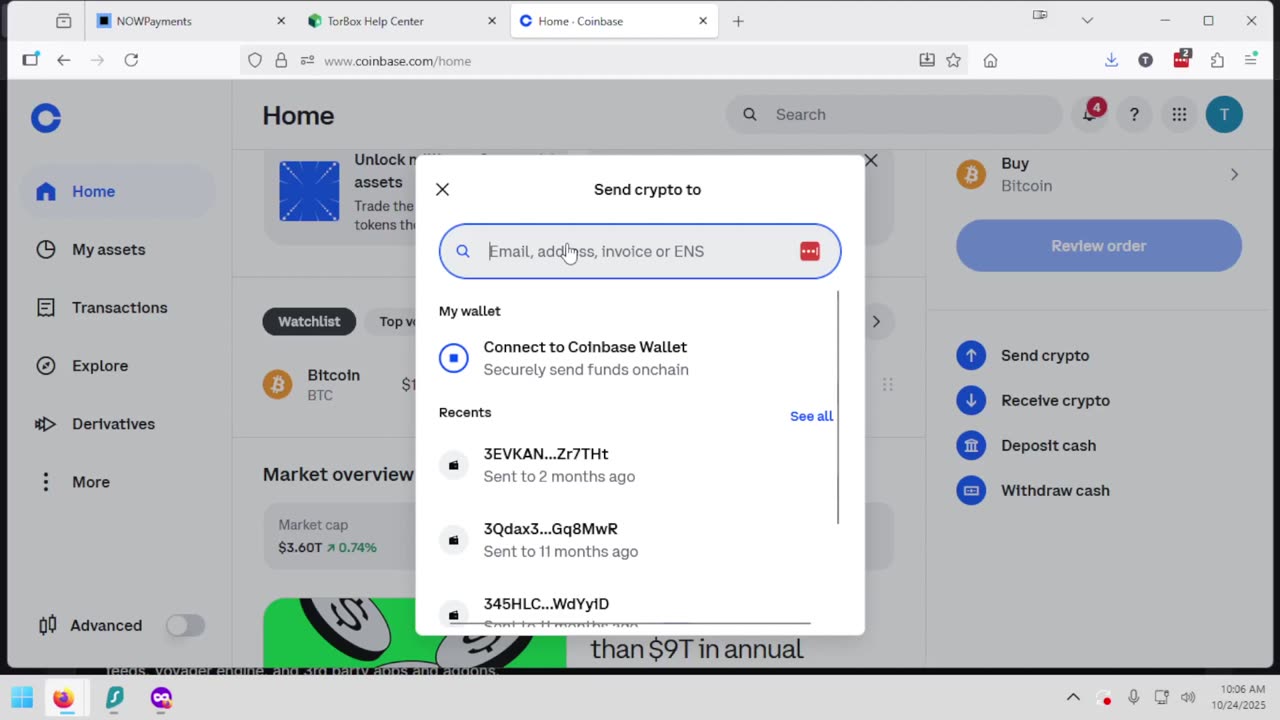Image resolution: width=1280 pixels, height=720 pixels.
Task: Select Connect to Coinbase Wallet option
Action: pyautogui.click(x=636, y=358)
